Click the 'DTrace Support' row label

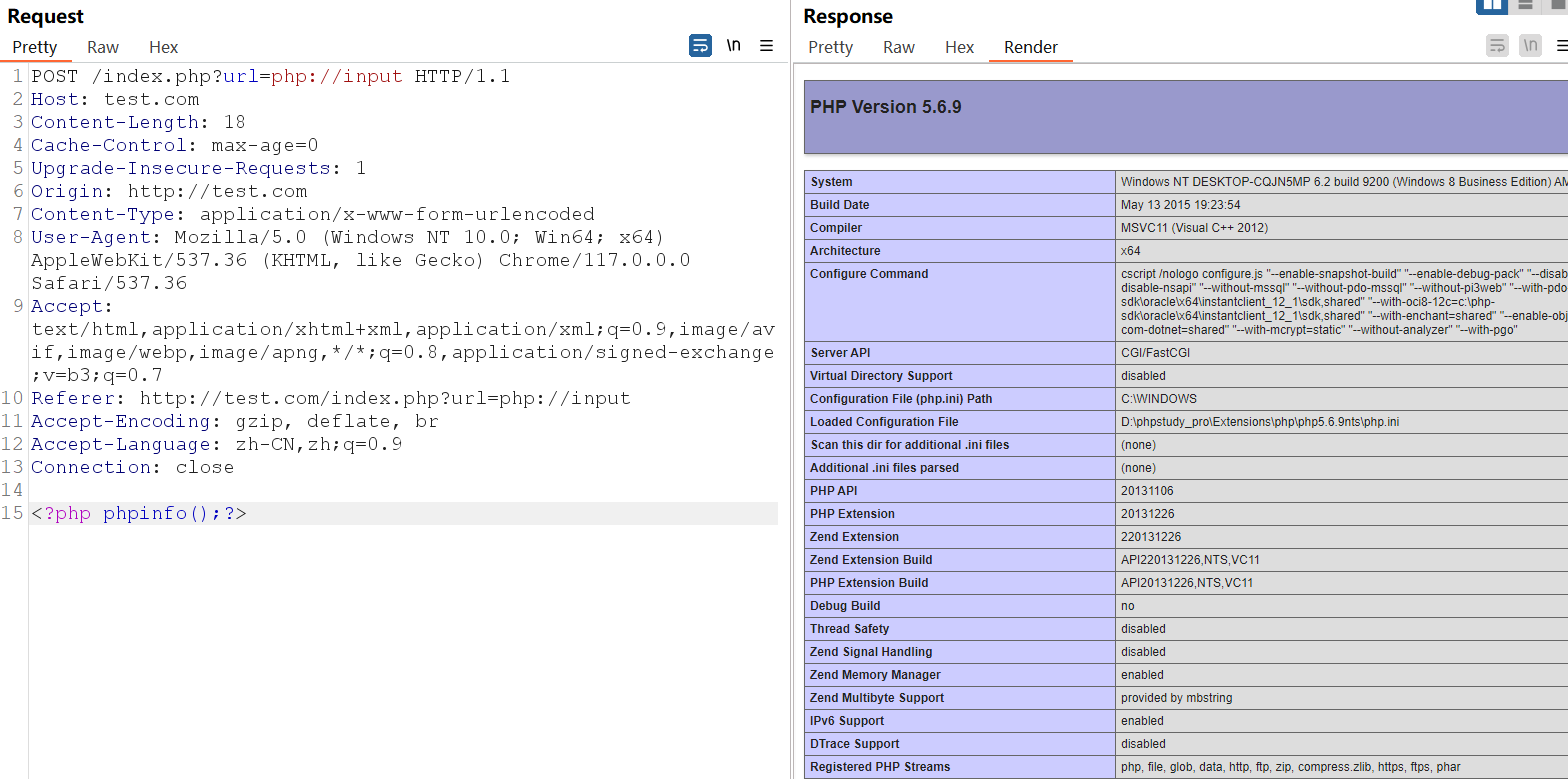(x=855, y=744)
